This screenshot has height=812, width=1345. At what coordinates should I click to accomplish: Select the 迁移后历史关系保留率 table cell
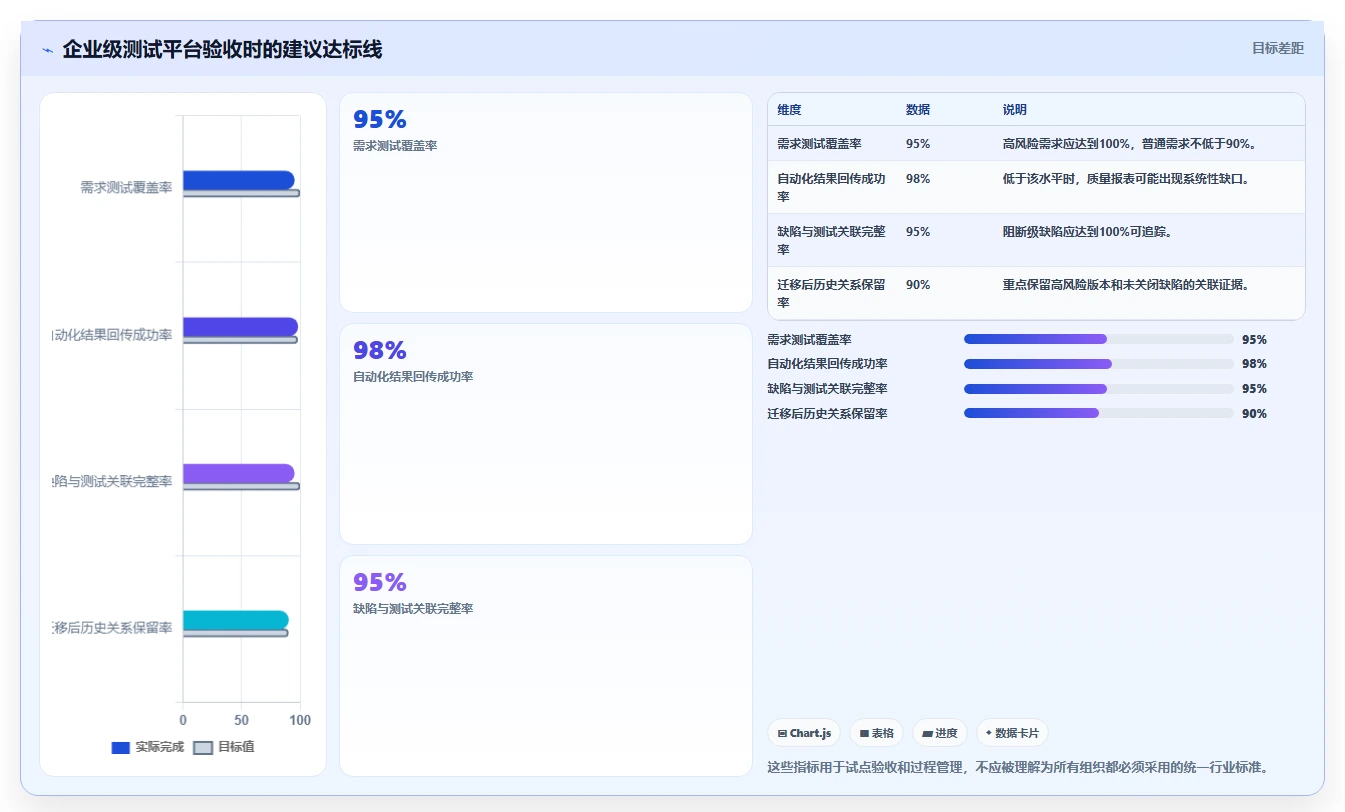coord(832,293)
